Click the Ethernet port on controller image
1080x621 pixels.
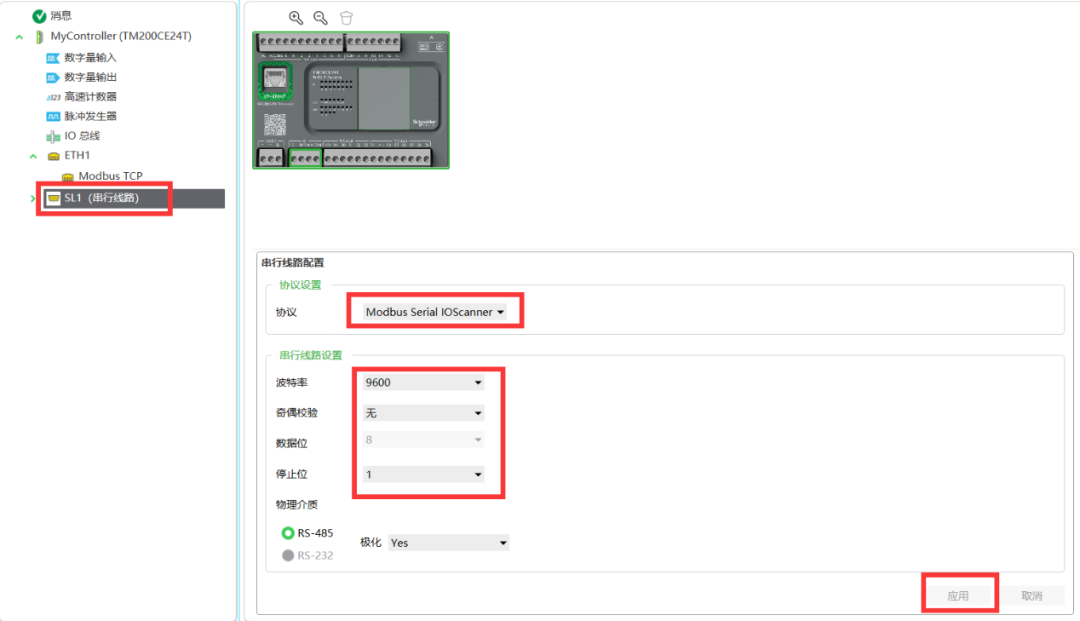tap(275, 81)
